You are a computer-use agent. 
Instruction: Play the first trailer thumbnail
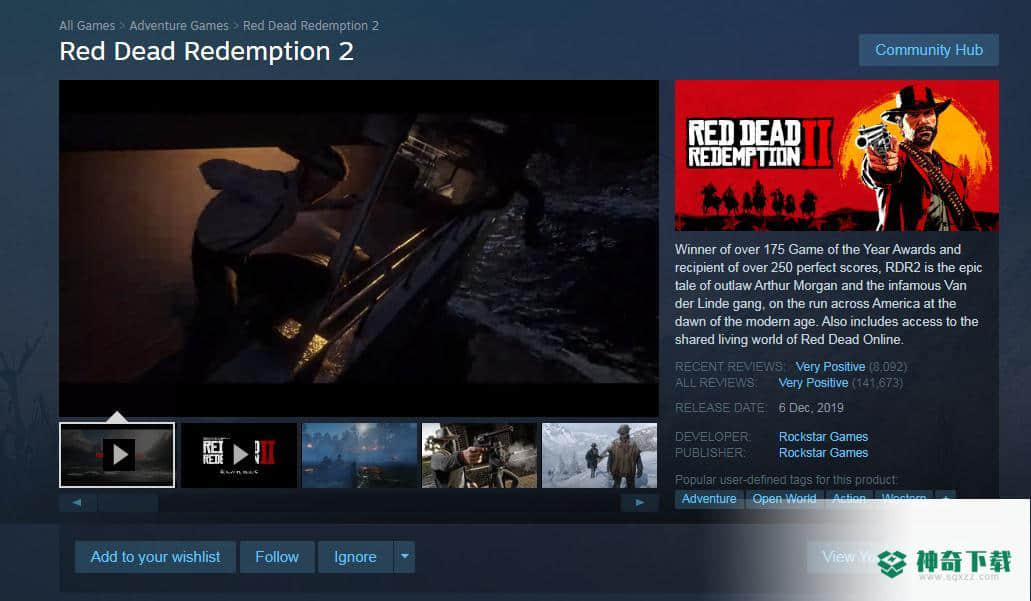tap(117, 455)
